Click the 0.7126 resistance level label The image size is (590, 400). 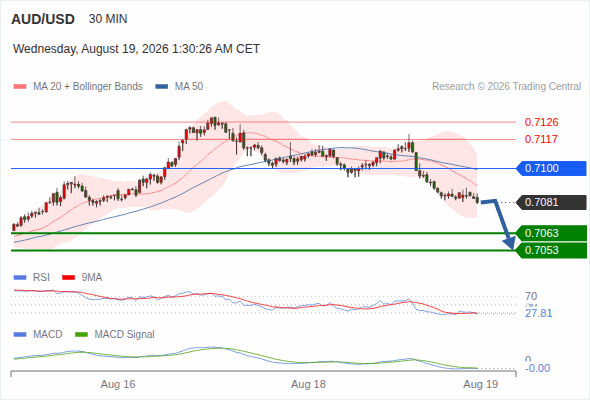tap(541, 122)
